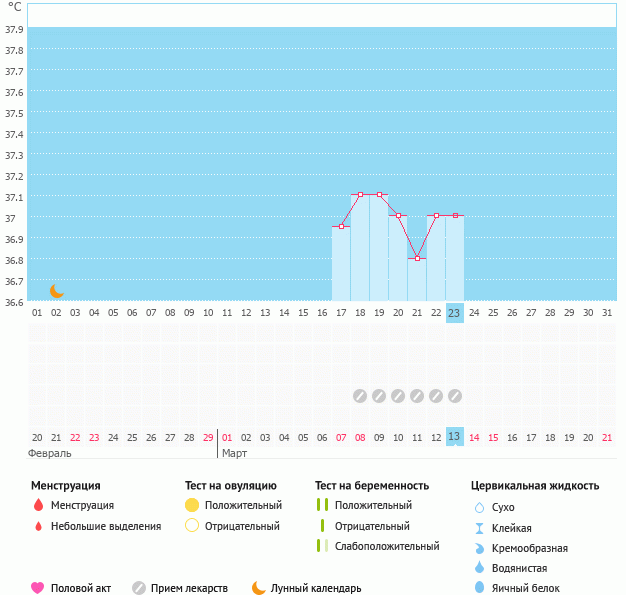Select the temperature point on day 17
This screenshot has height=595, width=626.
(x=341, y=227)
